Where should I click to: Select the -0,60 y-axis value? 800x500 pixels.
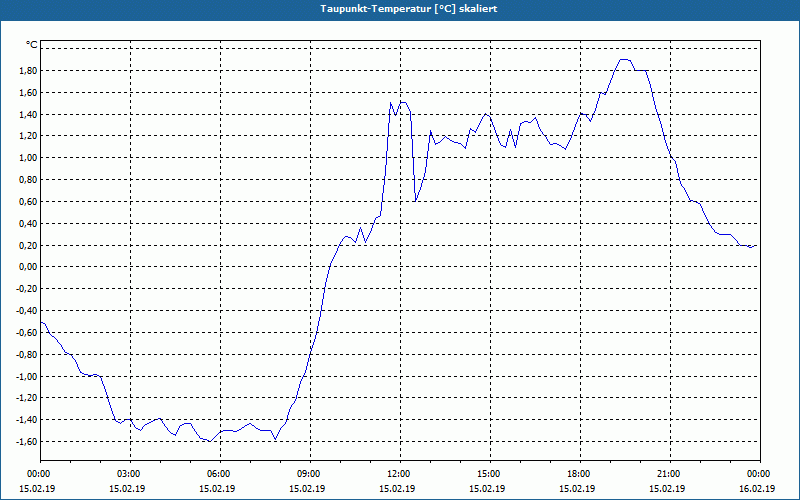click(x=27, y=333)
